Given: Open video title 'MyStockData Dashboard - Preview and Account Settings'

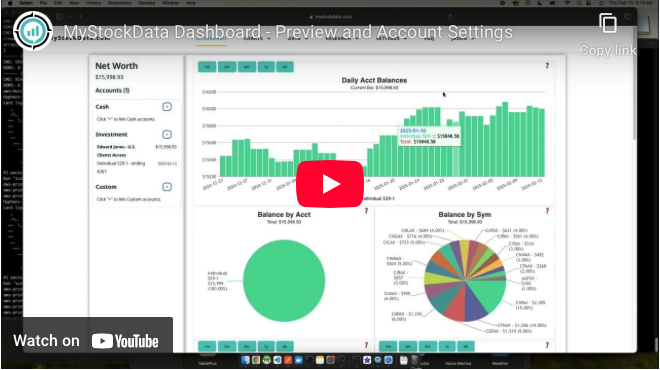Looking at the screenshot, I should [x=288, y=32].
